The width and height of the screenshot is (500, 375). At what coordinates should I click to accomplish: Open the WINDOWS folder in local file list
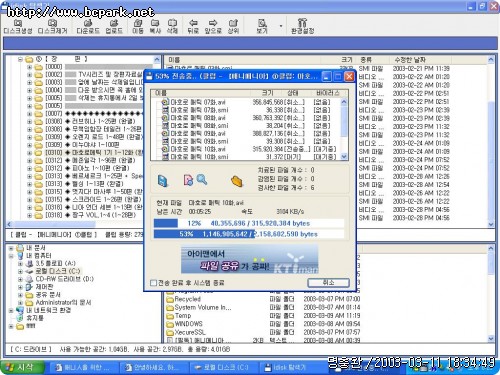pyautogui.click(x=184, y=324)
